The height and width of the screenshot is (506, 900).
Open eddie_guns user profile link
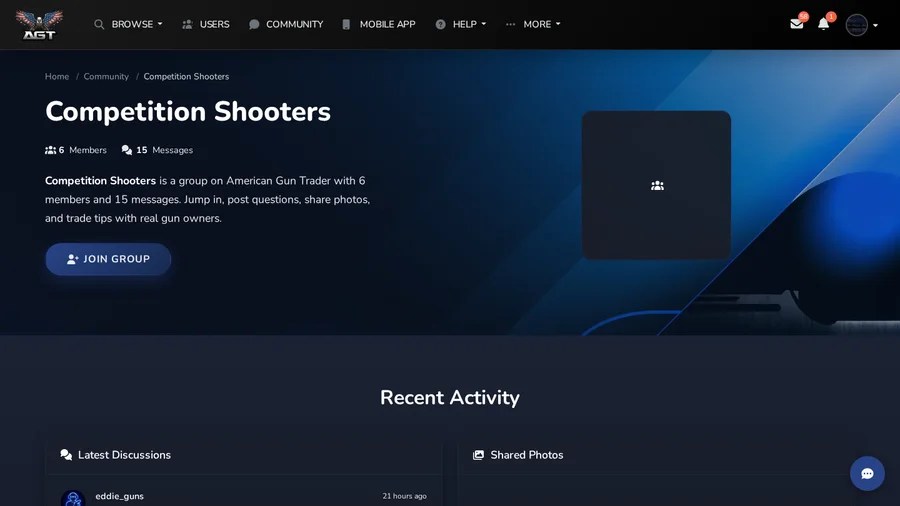point(119,496)
